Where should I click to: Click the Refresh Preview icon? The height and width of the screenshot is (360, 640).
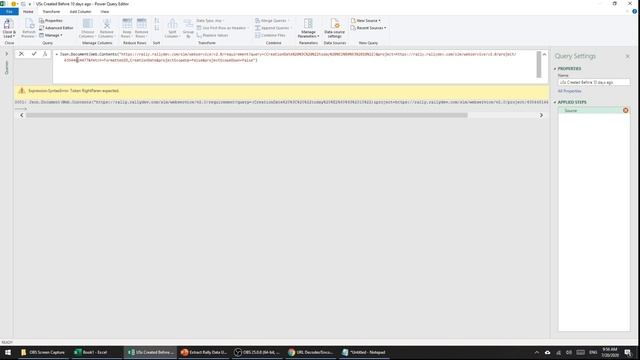pyautogui.click(x=28, y=28)
